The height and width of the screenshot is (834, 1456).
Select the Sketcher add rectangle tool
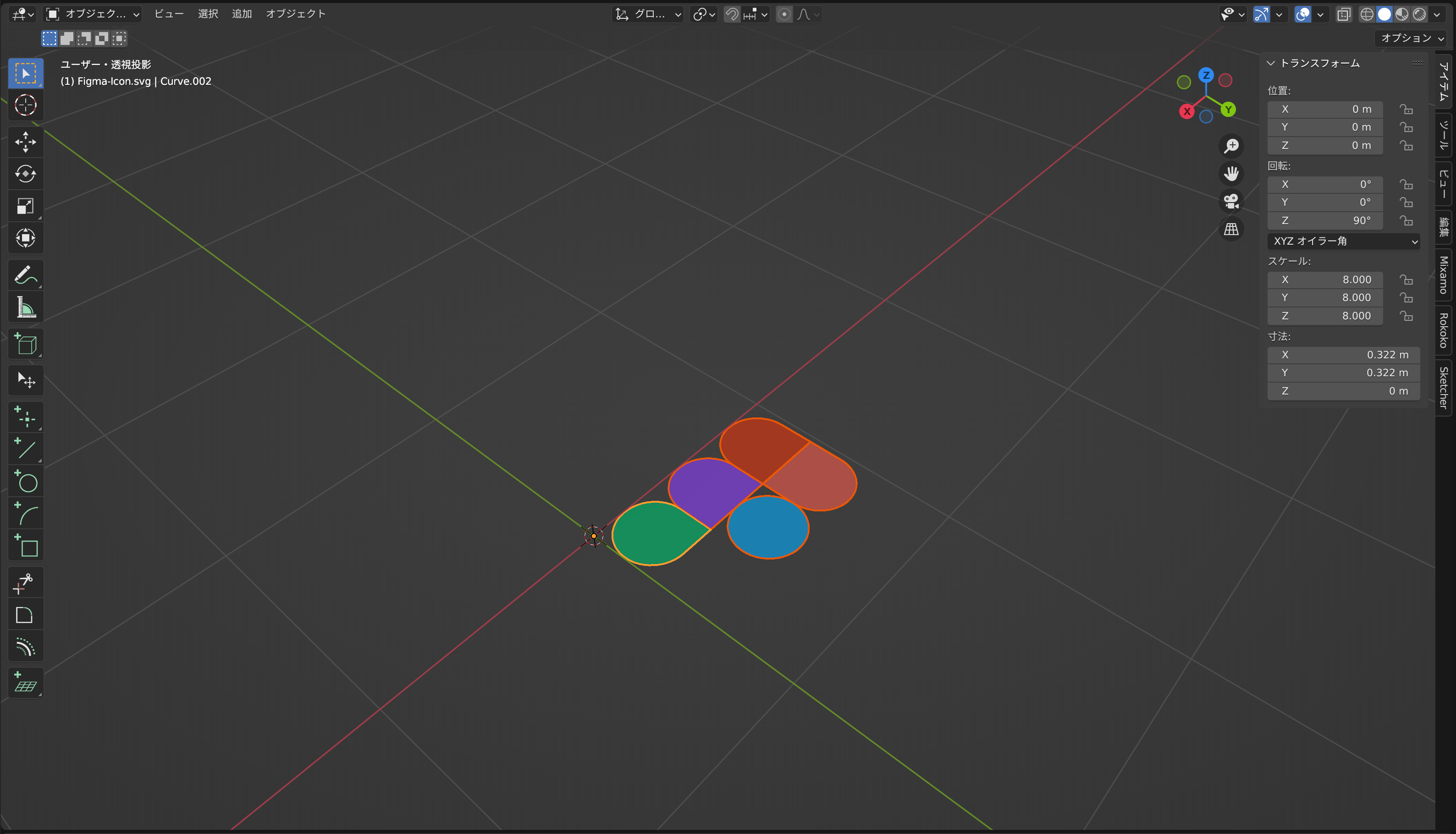tap(25, 545)
